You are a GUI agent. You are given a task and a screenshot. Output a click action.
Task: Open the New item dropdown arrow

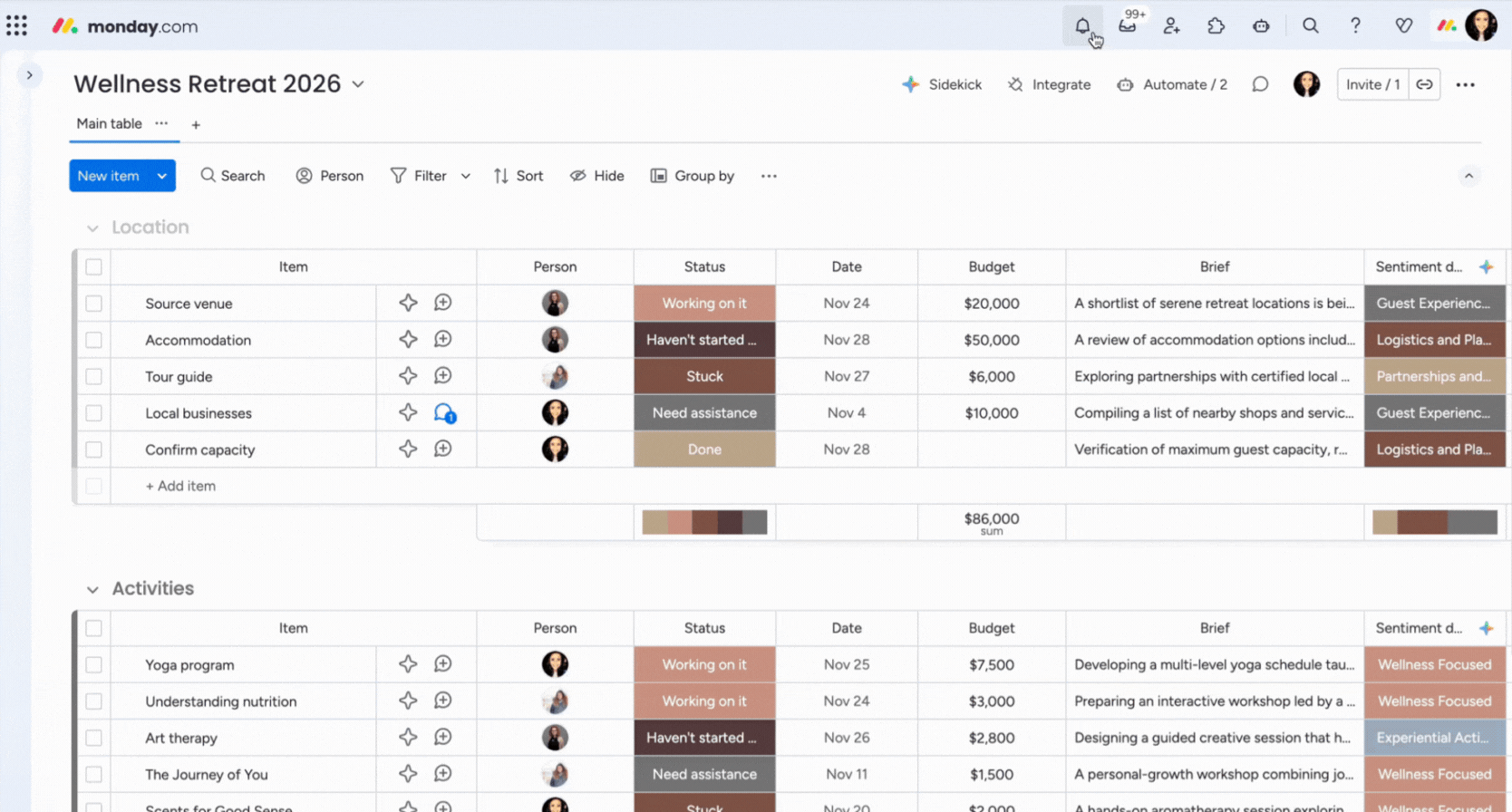162,176
